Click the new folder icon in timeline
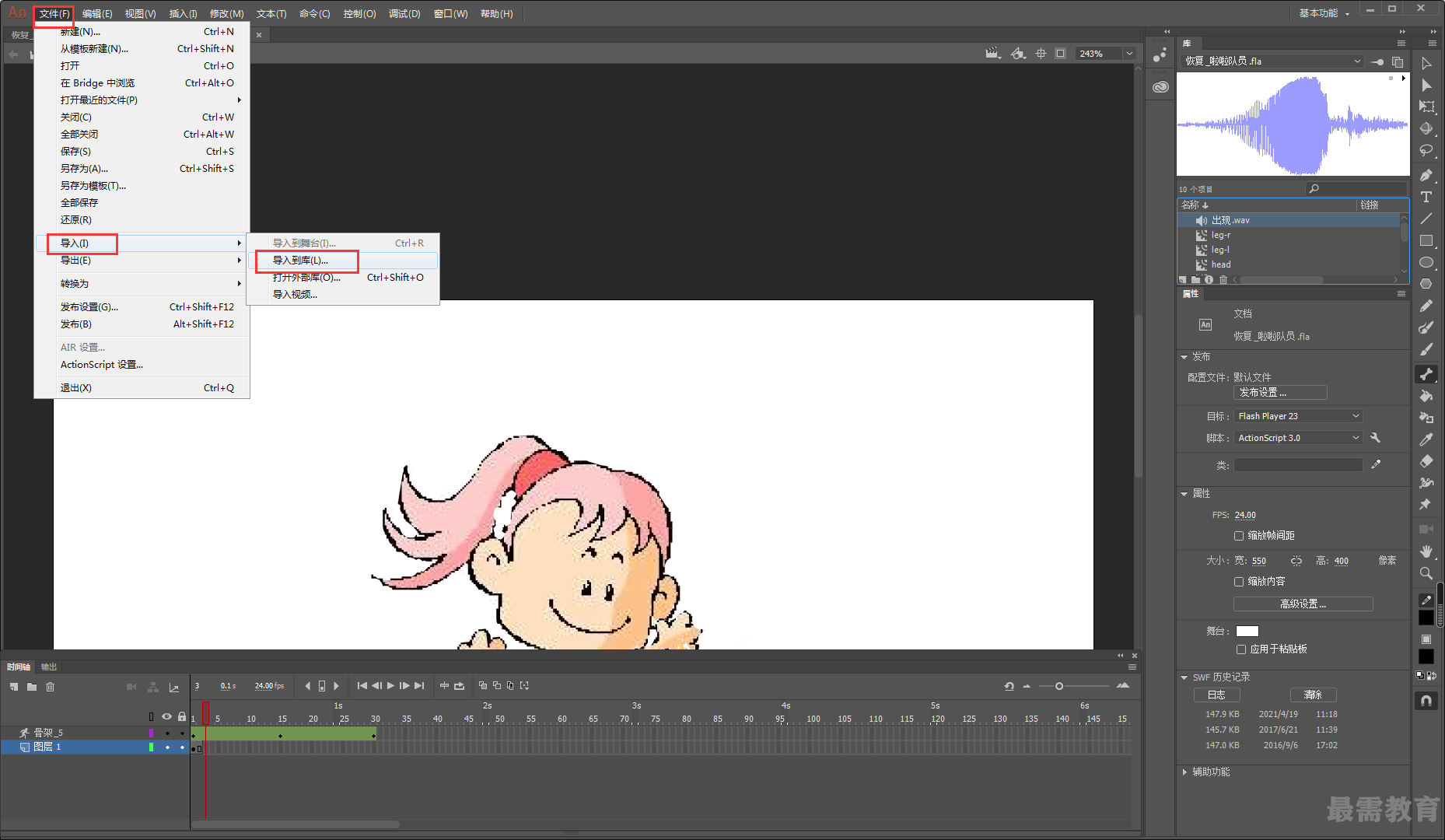The image size is (1445, 840). tap(32, 687)
